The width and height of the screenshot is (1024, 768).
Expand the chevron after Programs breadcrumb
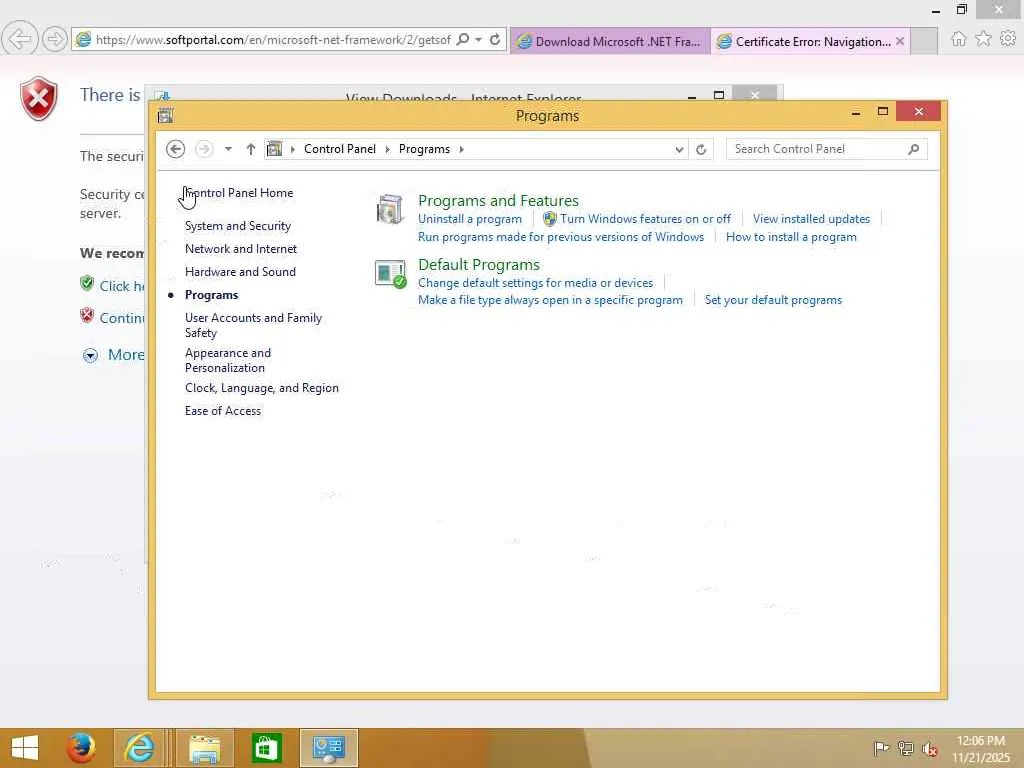[462, 149]
